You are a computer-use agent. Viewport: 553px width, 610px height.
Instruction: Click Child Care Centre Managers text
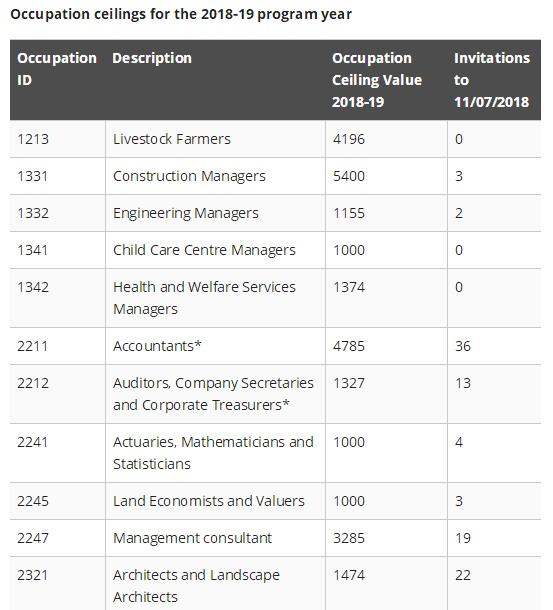point(204,250)
